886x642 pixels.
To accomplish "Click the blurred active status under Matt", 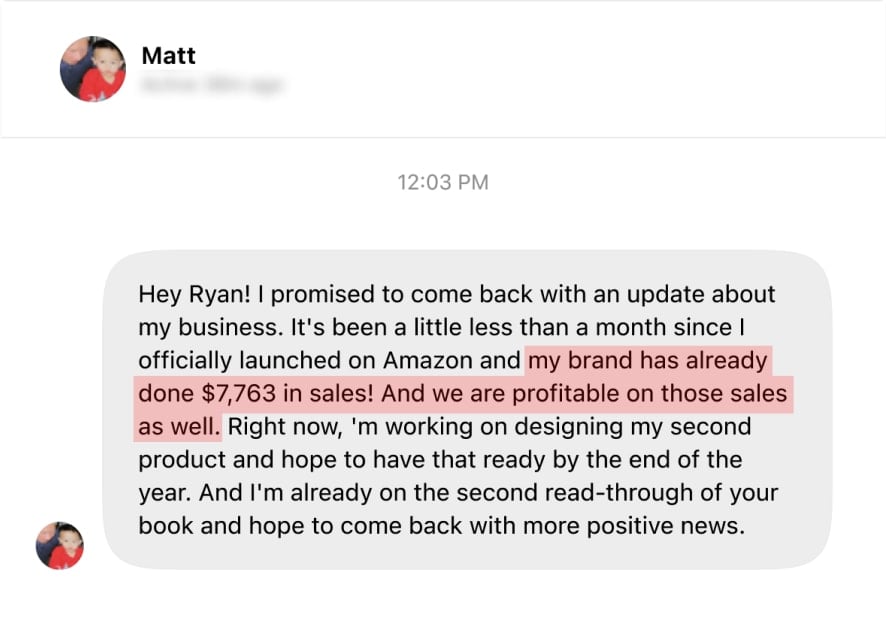I will coord(212,85).
